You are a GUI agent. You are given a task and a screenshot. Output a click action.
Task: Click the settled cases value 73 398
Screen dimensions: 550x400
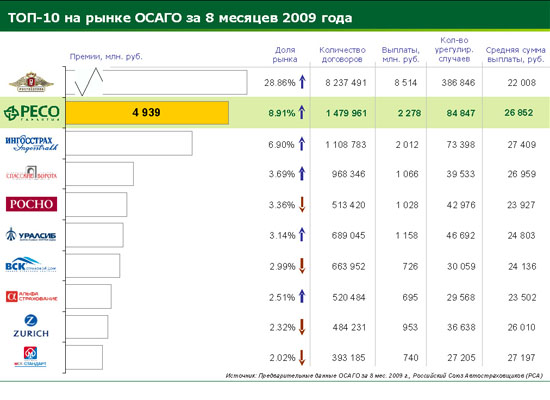point(461,145)
